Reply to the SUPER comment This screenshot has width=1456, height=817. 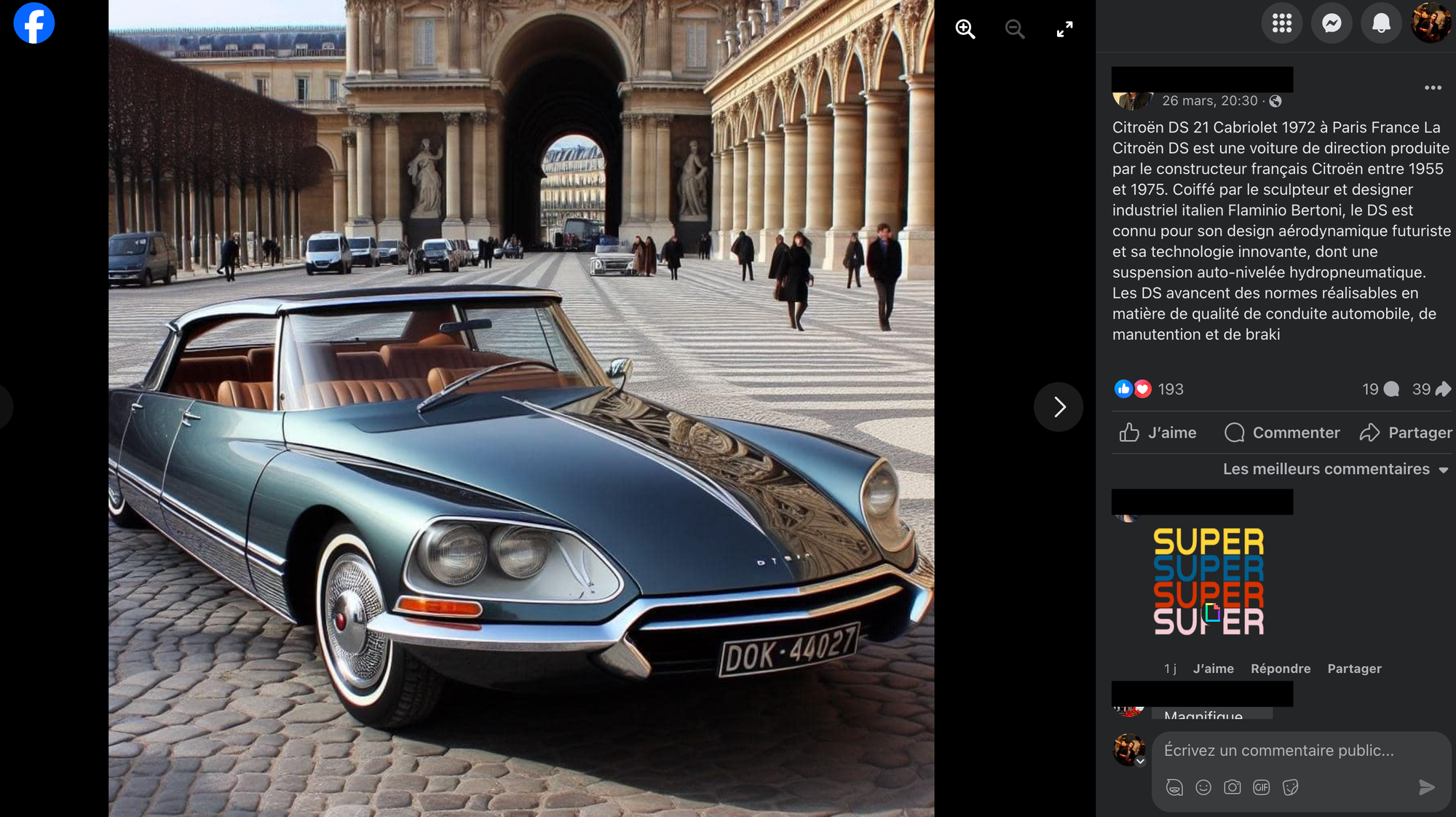pyautogui.click(x=1280, y=668)
